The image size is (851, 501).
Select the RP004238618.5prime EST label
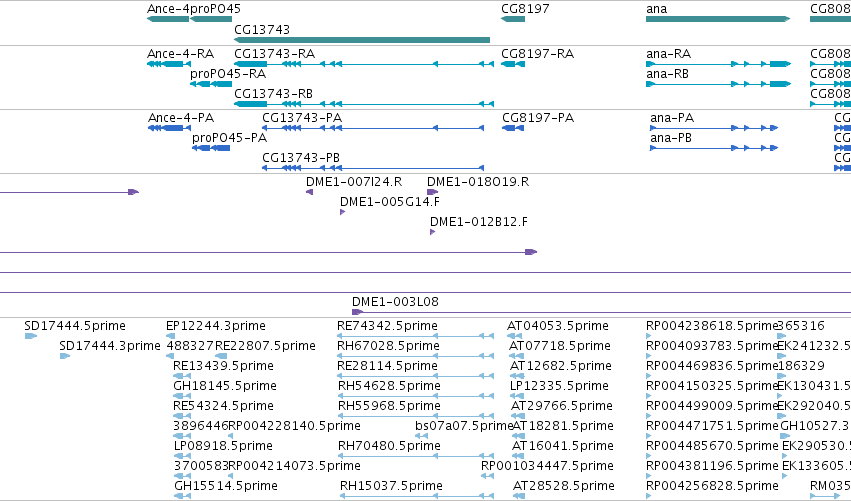click(x=712, y=326)
